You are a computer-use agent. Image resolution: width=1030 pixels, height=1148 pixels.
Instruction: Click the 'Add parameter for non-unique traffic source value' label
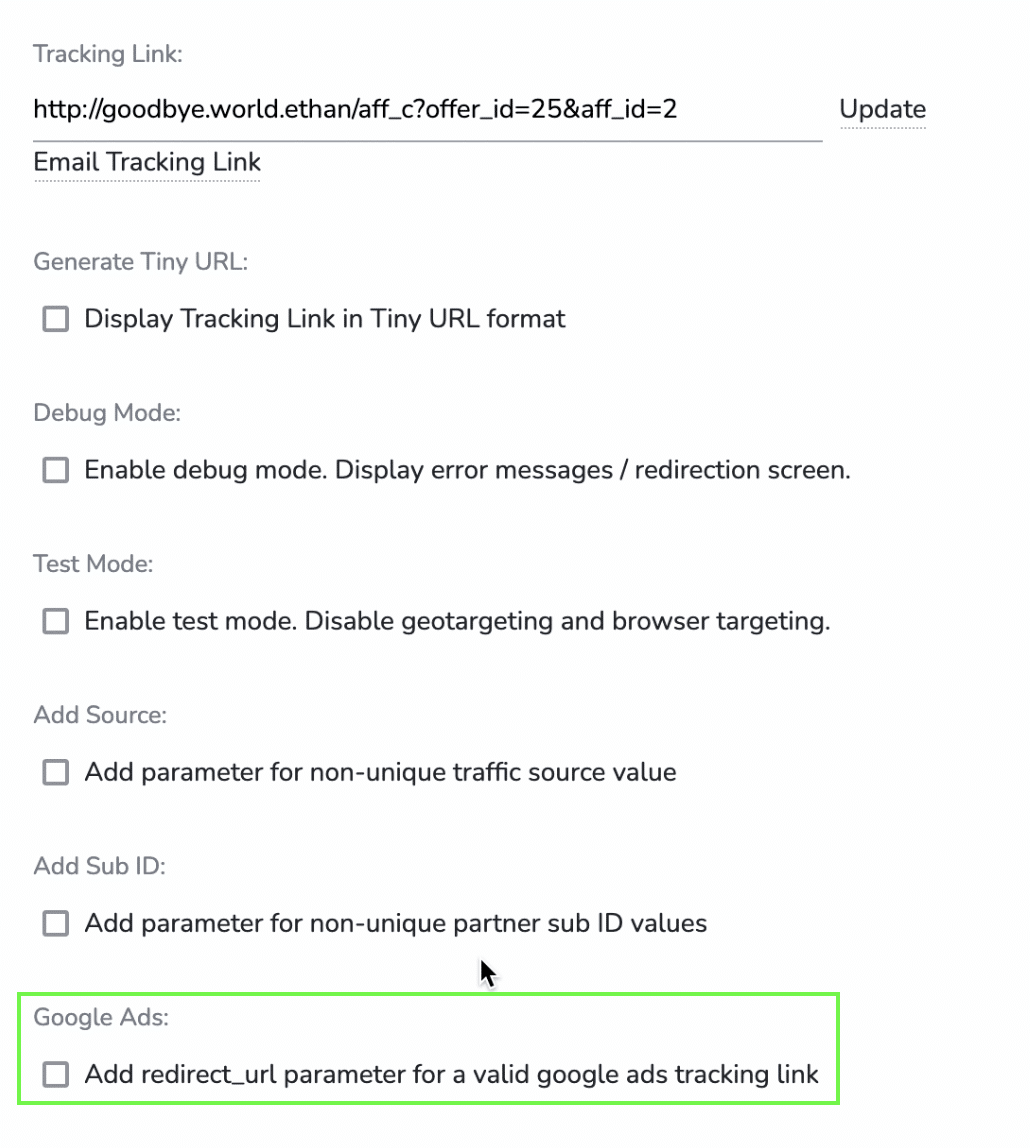point(380,772)
